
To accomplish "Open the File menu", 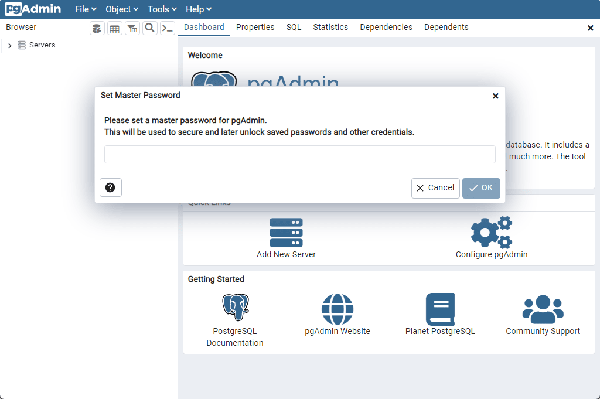I will point(85,9).
